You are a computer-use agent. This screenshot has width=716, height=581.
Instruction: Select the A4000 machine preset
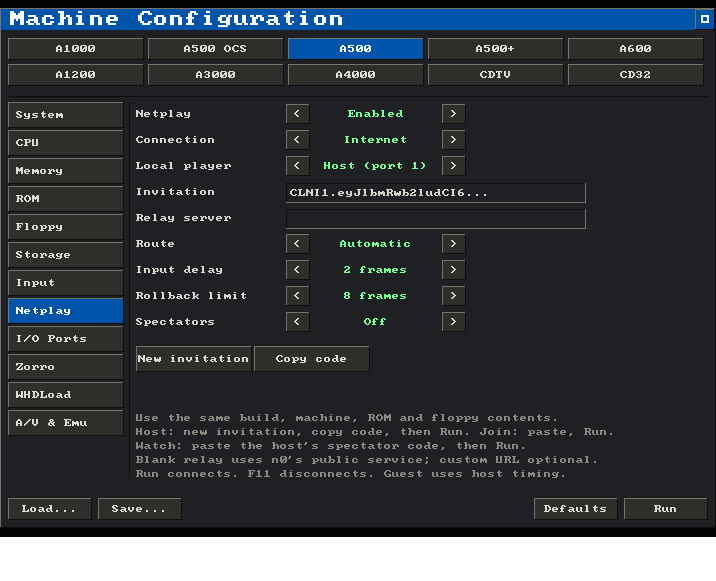[x=355, y=75]
